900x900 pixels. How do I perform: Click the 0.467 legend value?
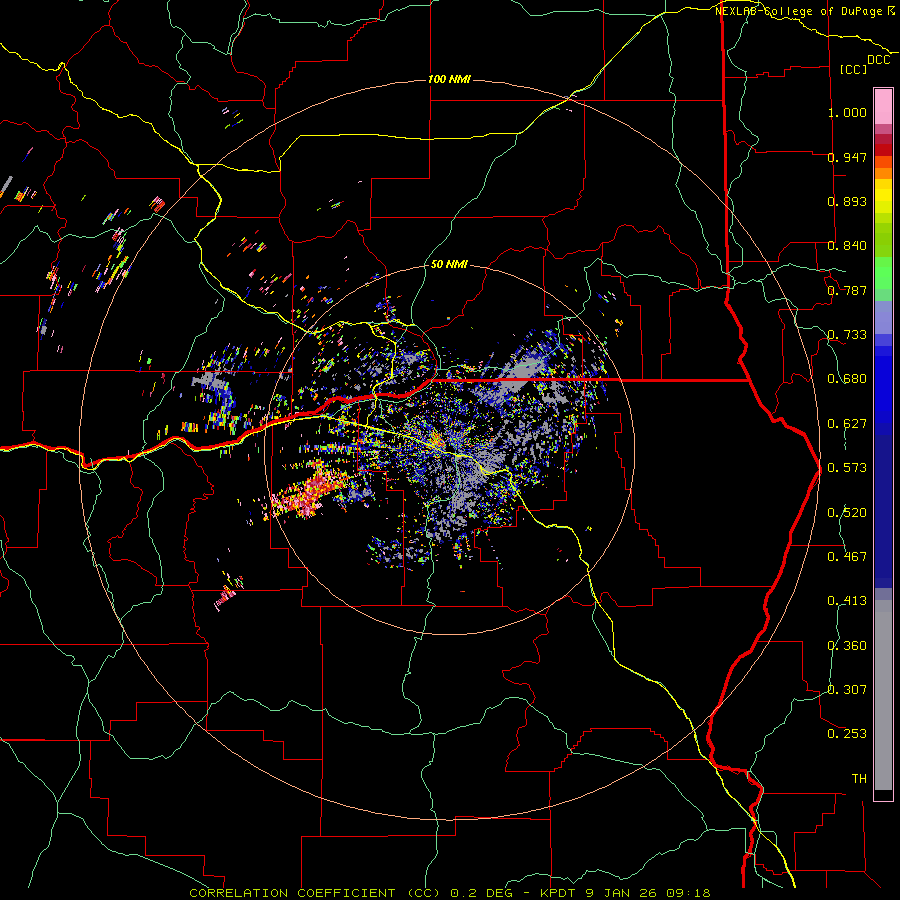847,556
